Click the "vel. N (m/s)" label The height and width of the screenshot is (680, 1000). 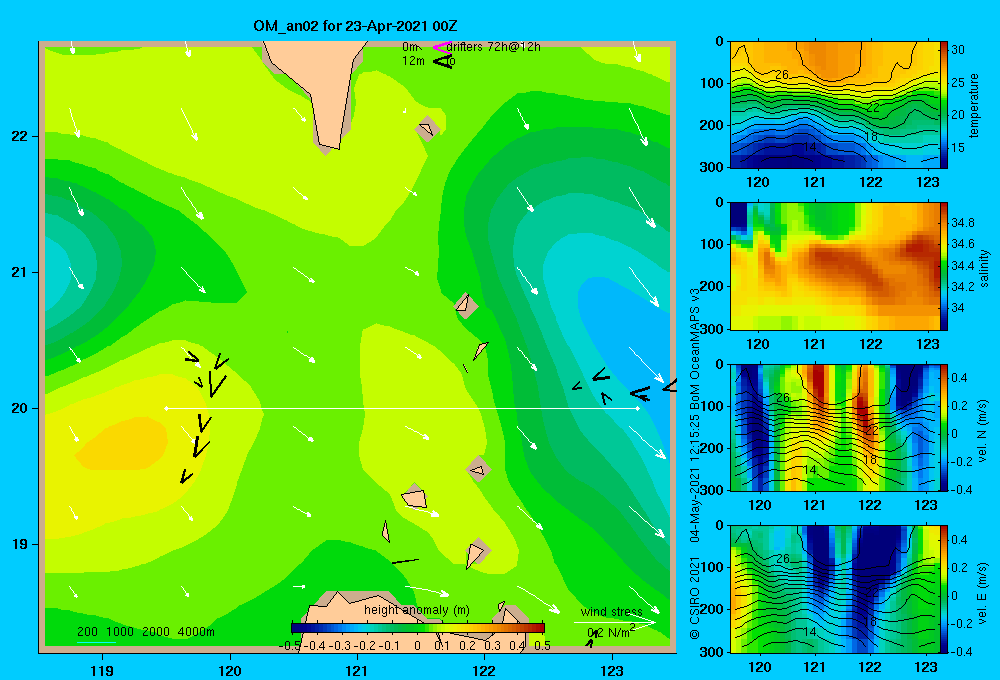pyautogui.click(x=983, y=431)
